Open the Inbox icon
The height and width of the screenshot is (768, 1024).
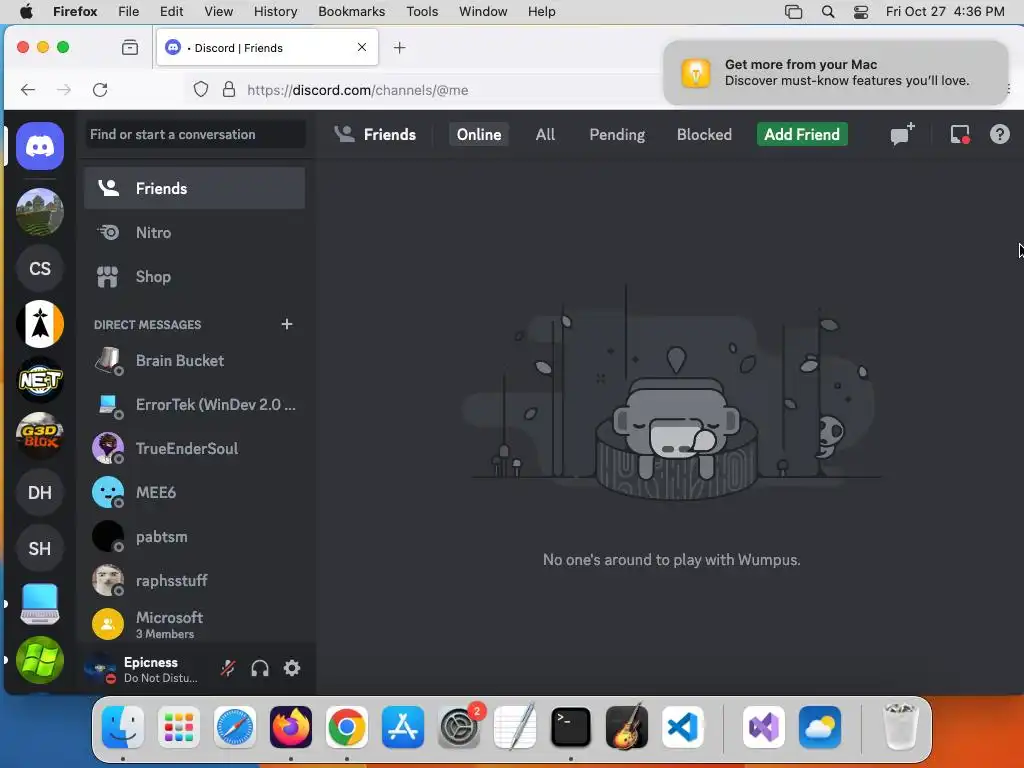pos(959,134)
